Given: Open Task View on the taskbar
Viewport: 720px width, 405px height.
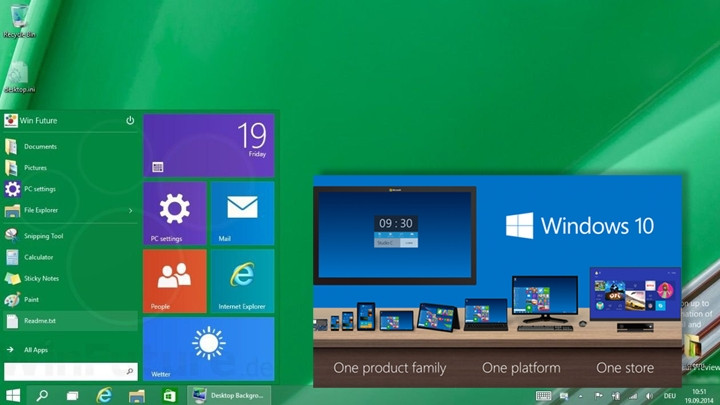Looking at the screenshot, I should [72, 395].
